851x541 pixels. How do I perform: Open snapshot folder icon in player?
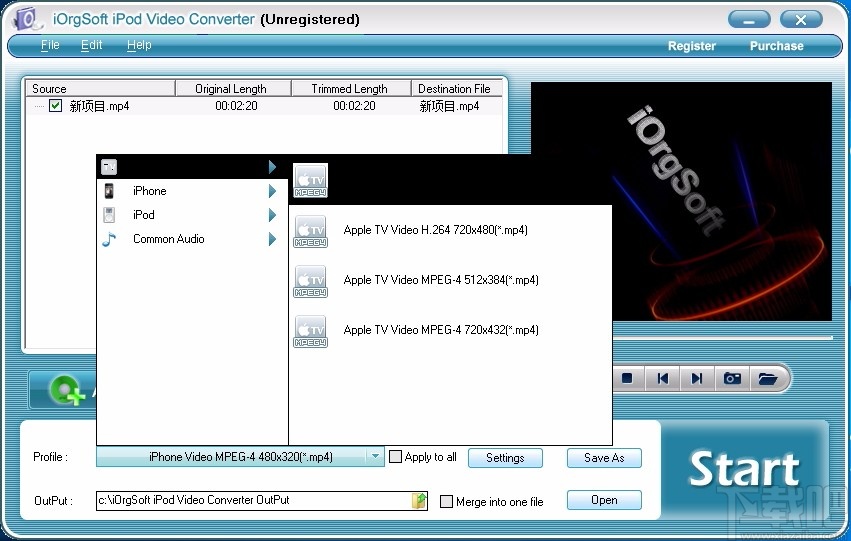point(768,378)
